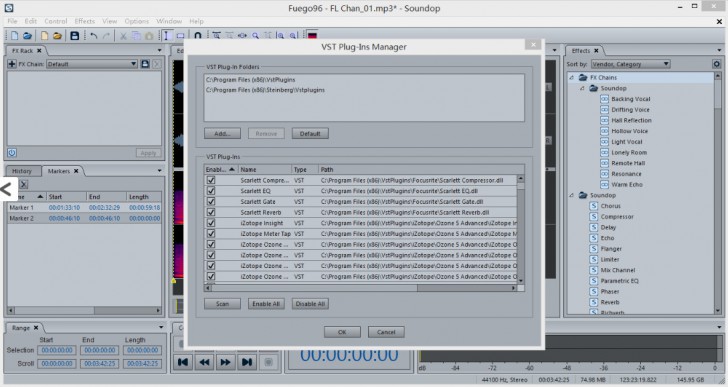Collapse Soundop node under FX Chains
Image resolution: width=728 pixels, height=387 pixels.
tap(582, 88)
